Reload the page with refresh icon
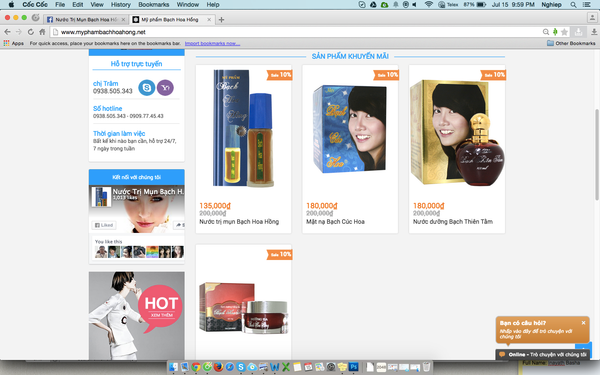 click(x=31, y=32)
